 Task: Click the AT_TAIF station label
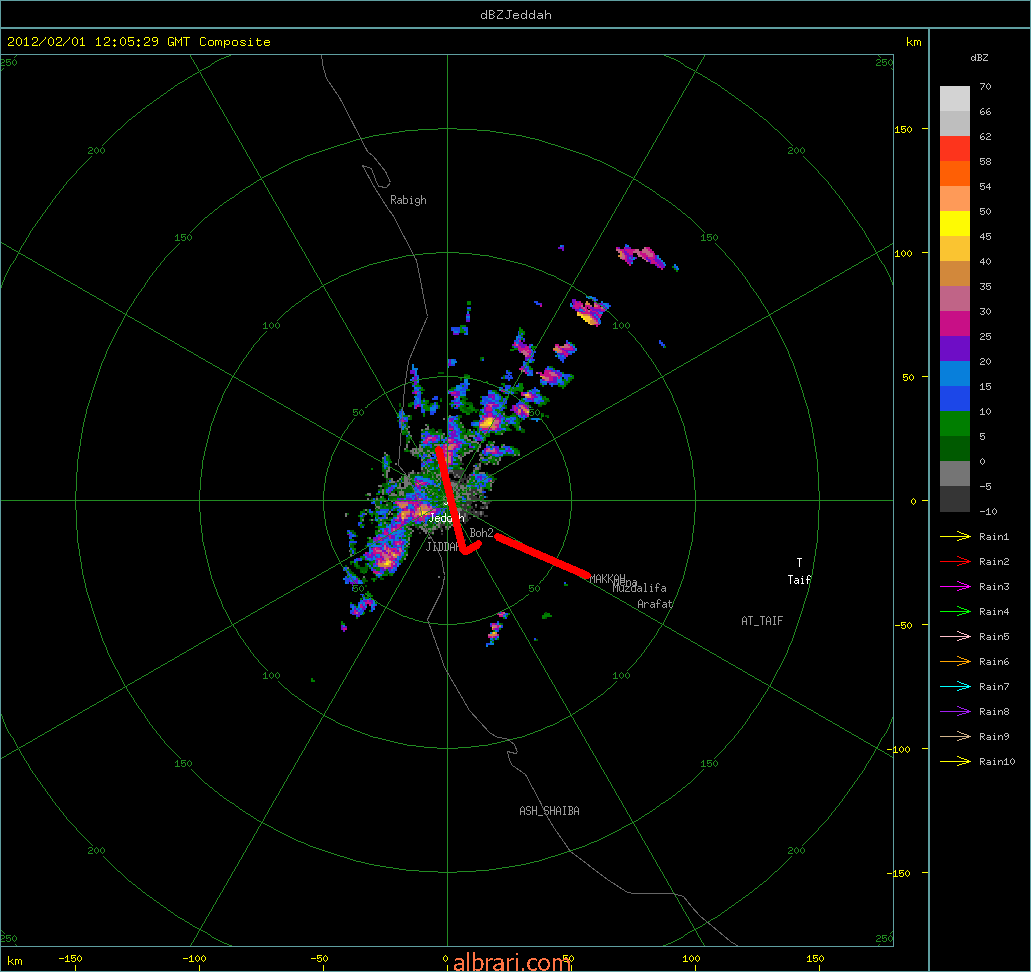(x=762, y=621)
